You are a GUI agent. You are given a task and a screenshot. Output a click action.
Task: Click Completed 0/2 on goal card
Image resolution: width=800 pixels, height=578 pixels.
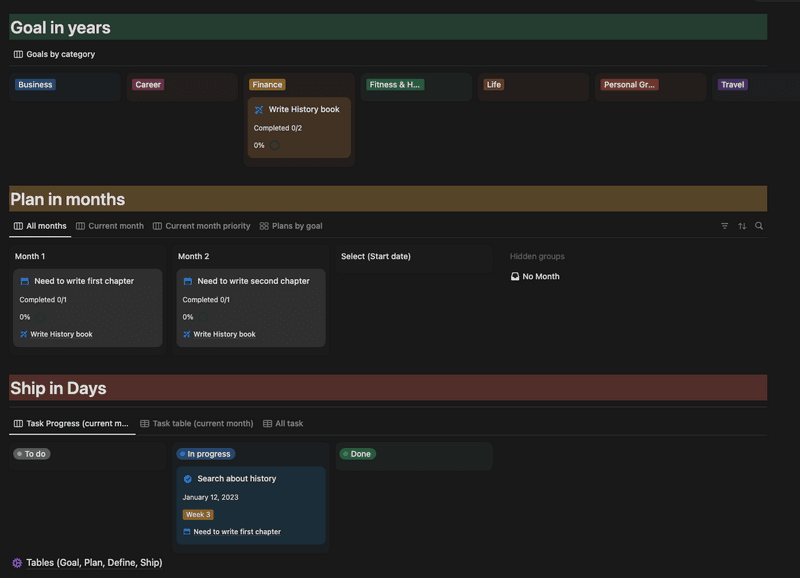point(278,128)
